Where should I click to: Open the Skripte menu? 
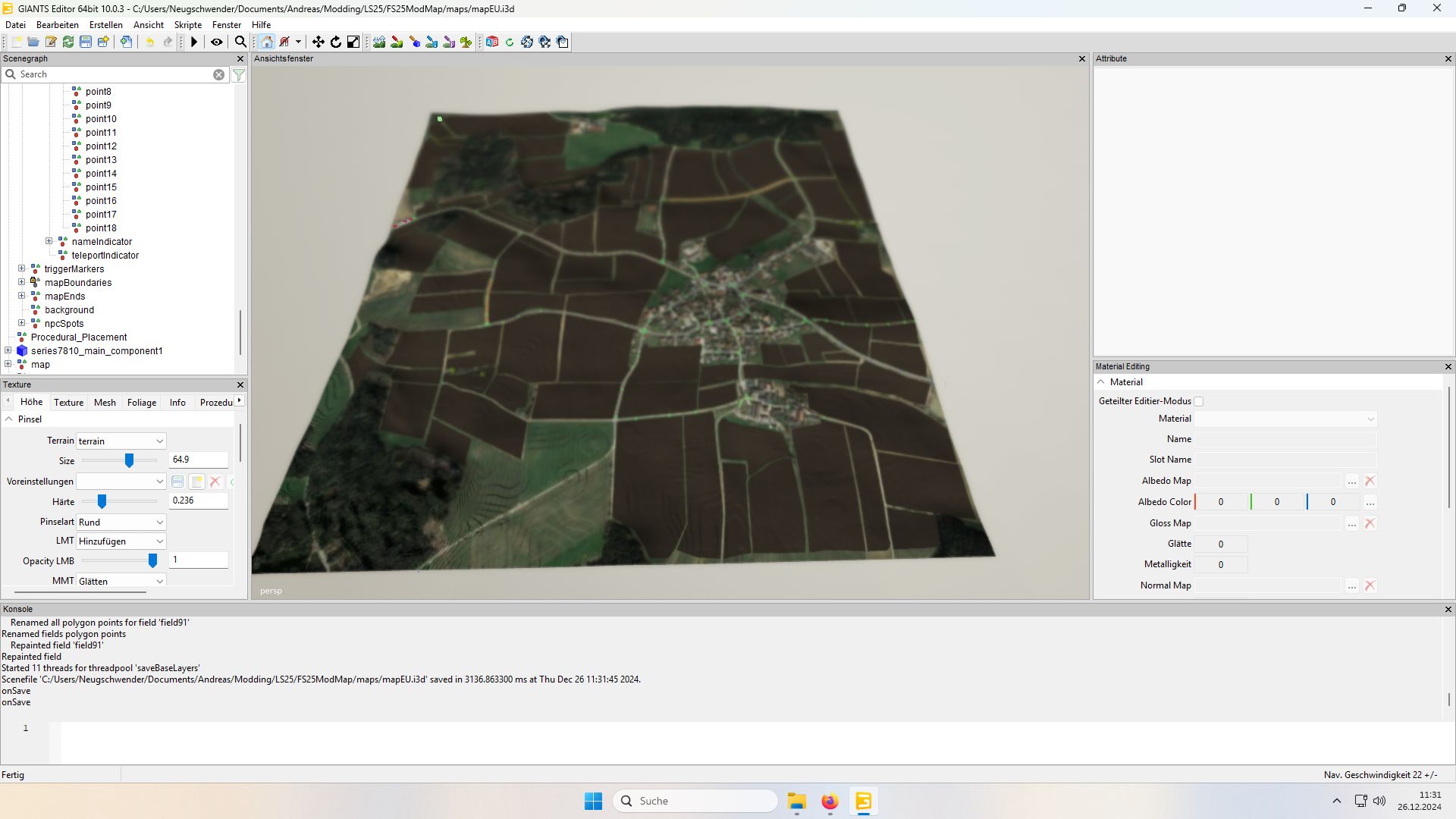tap(188, 25)
